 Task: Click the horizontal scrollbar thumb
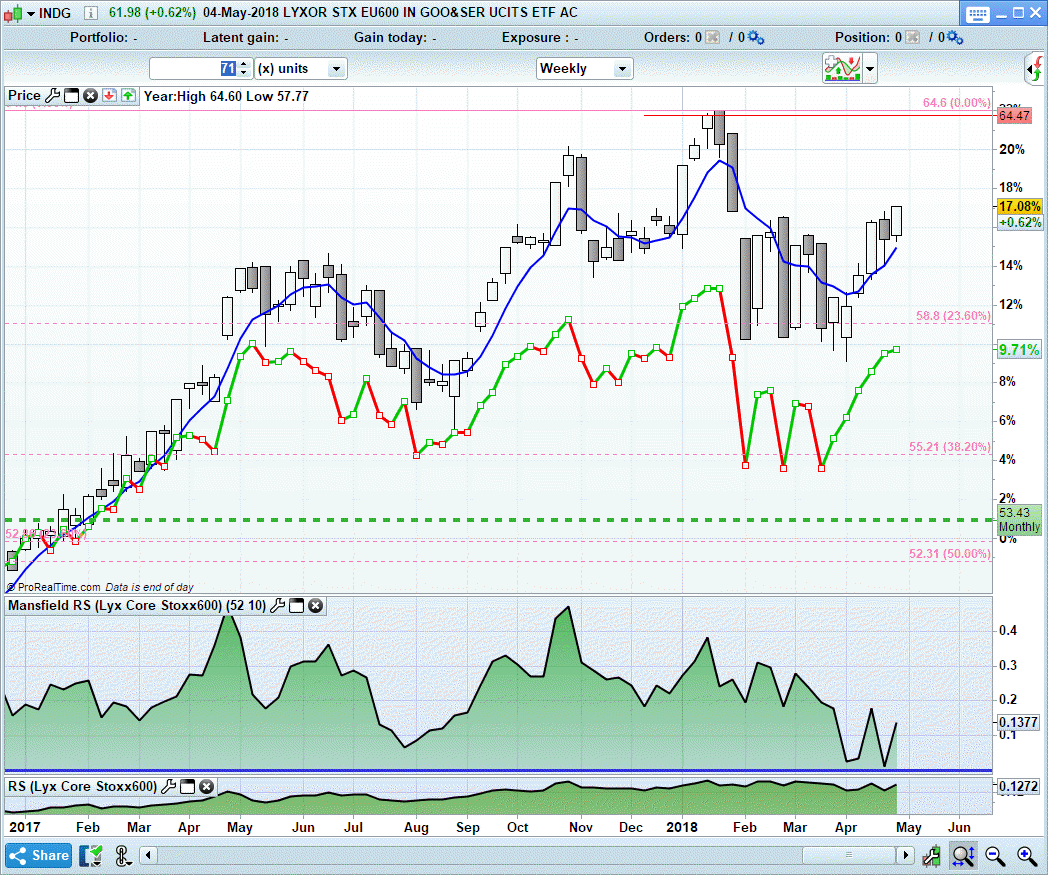pos(849,855)
